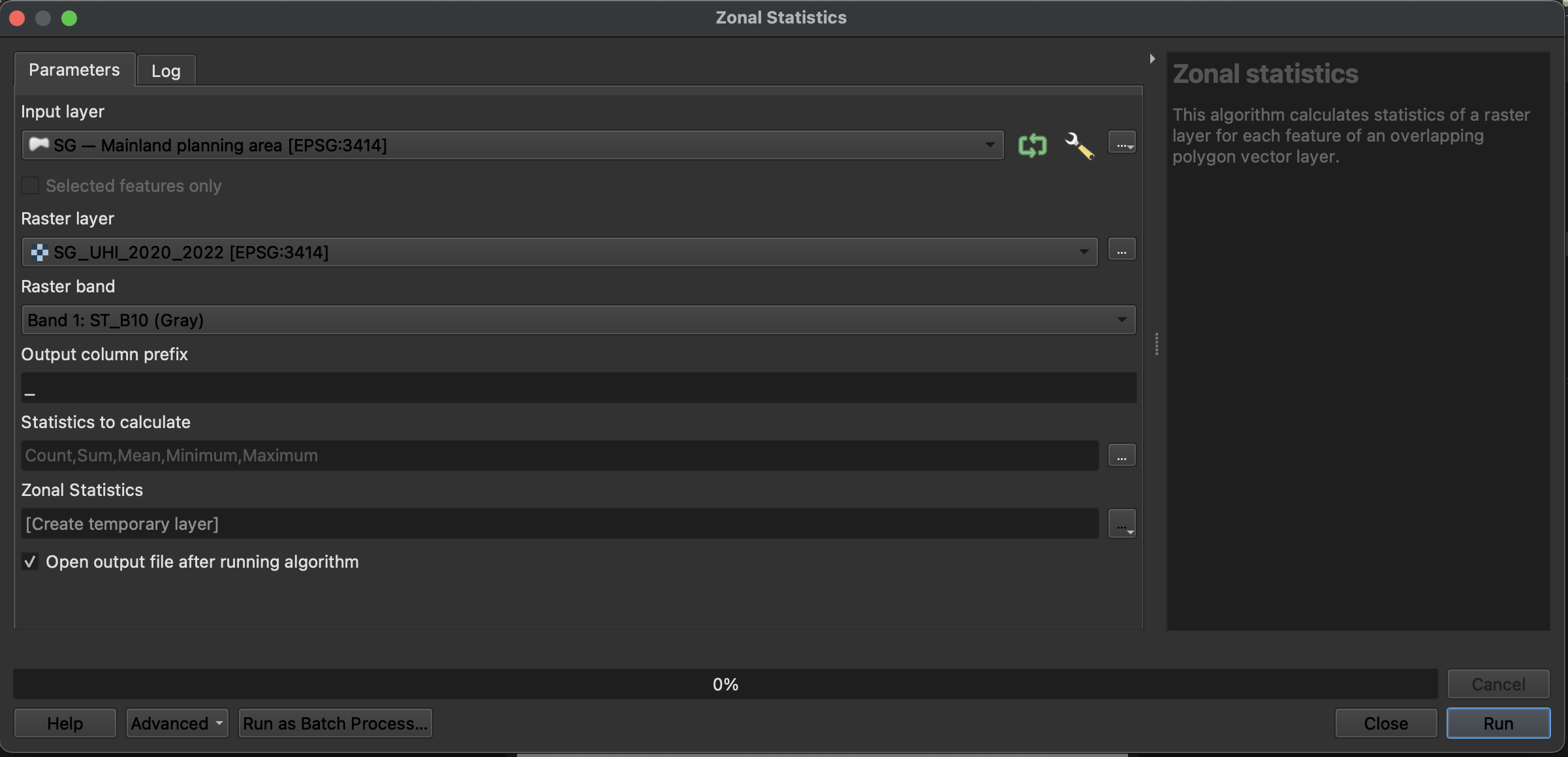The width and height of the screenshot is (1568, 757).
Task: Switch to the Log tab
Action: 166,70
